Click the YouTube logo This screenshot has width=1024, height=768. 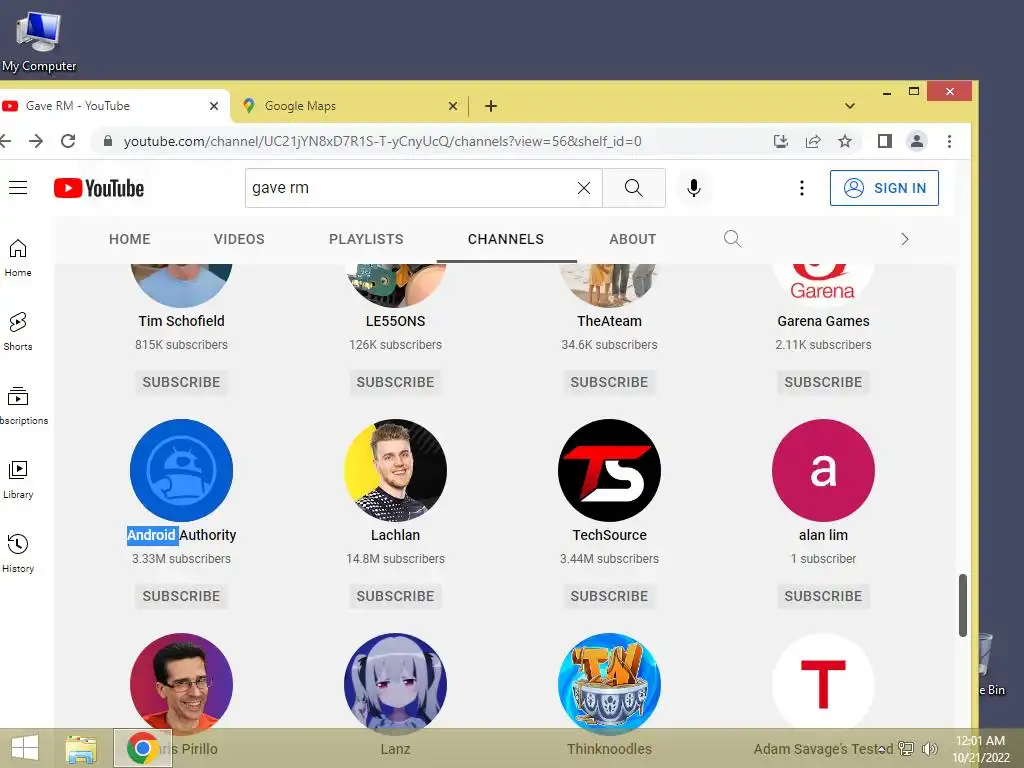99,188
